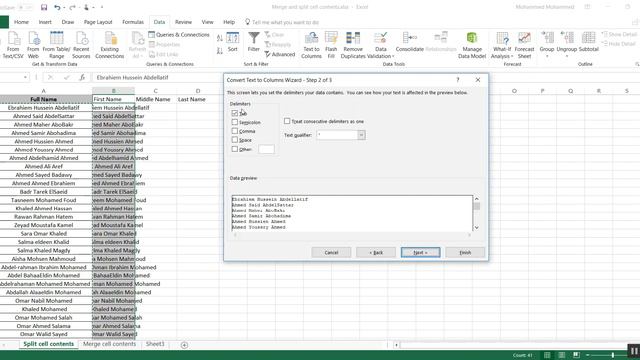Screen dimensions: 640x360
Task: Open Data Validation tool
Action: pos(381,45)
